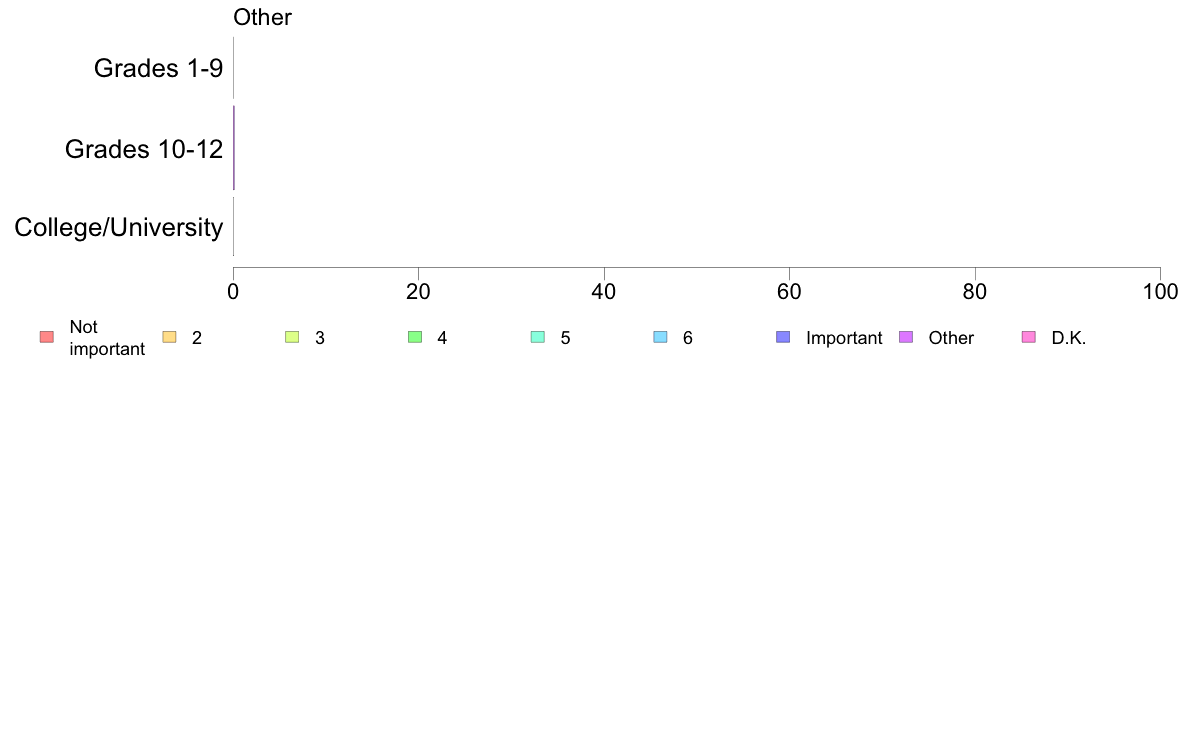Viewport: 1188px width, 736px height.
Task: Click the orange legend swatch for 2
Action: (170, 337)
